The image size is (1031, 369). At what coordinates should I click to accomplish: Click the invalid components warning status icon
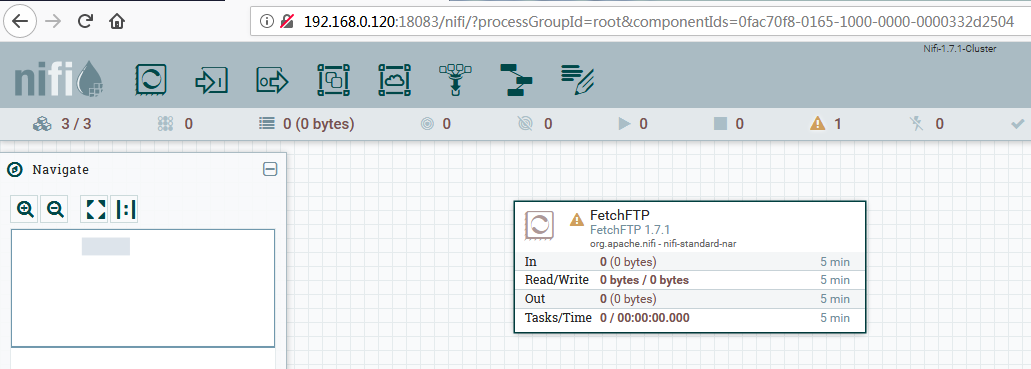click(x=817, y=123)
